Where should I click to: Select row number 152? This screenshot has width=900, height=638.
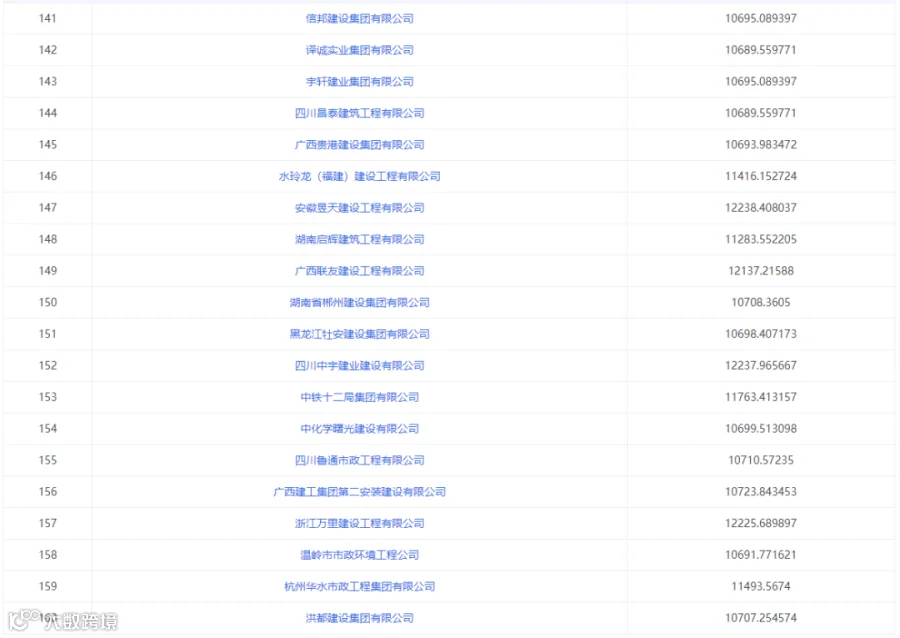[48, 365]
